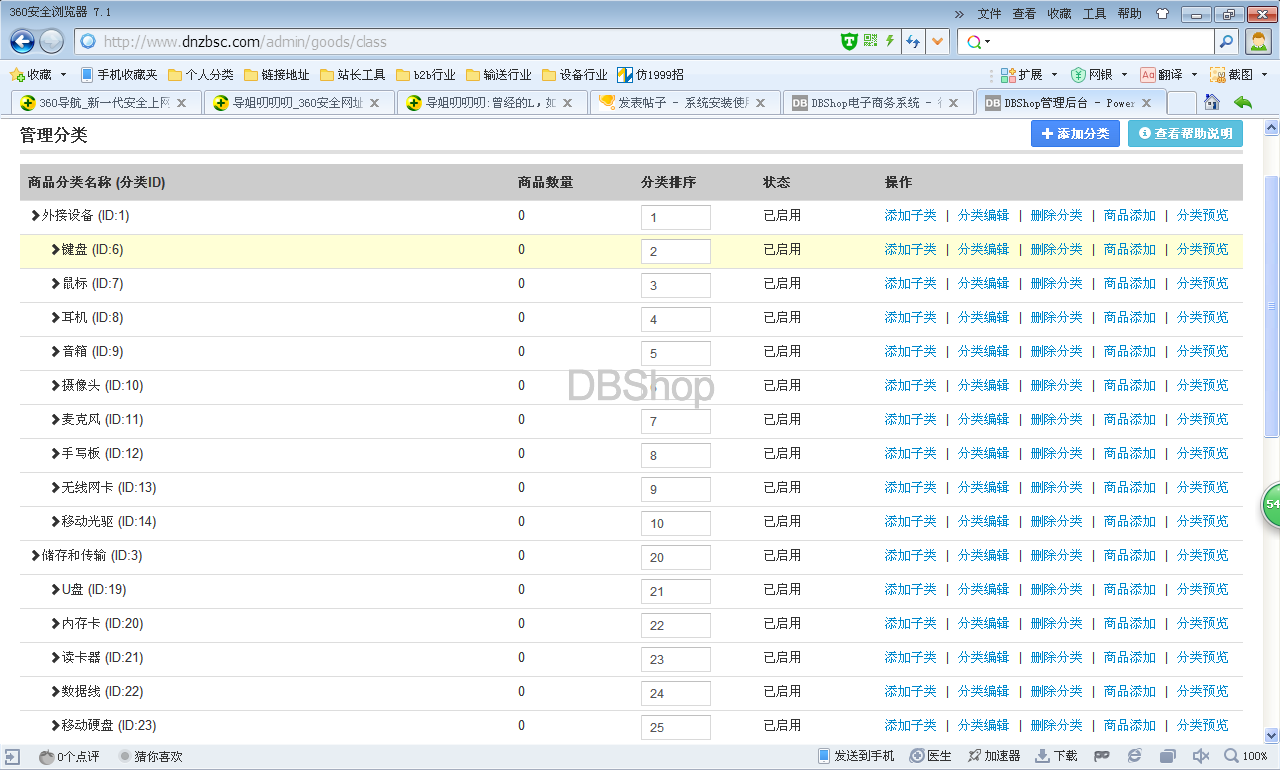This screenshot has height=770, width=1280.
Task: Open the 帮助 menu
Action: pos(1129,14)
